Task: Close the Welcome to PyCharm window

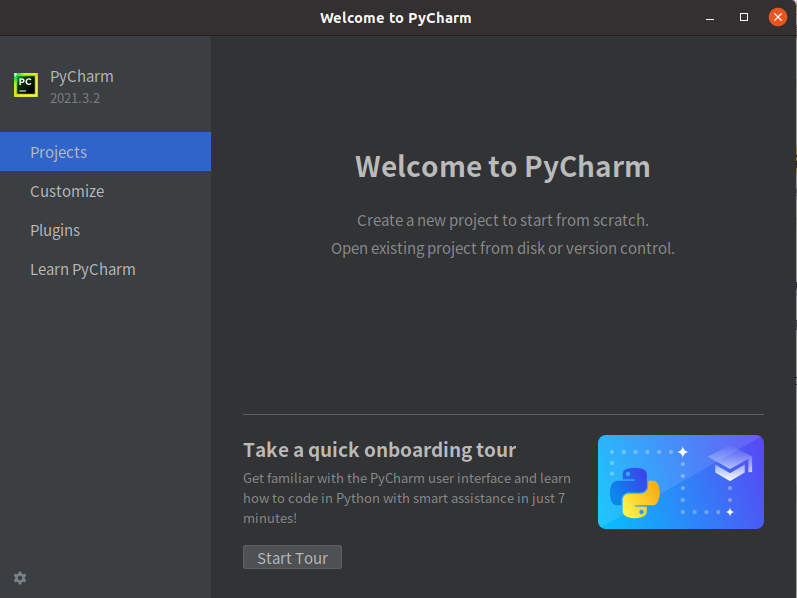Action: [778, 17]
